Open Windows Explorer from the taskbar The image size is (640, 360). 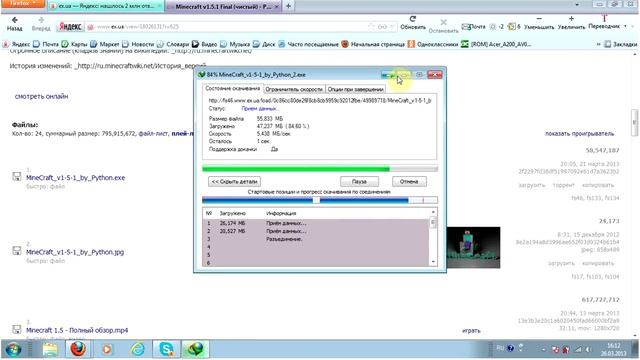tap(50, 349)
